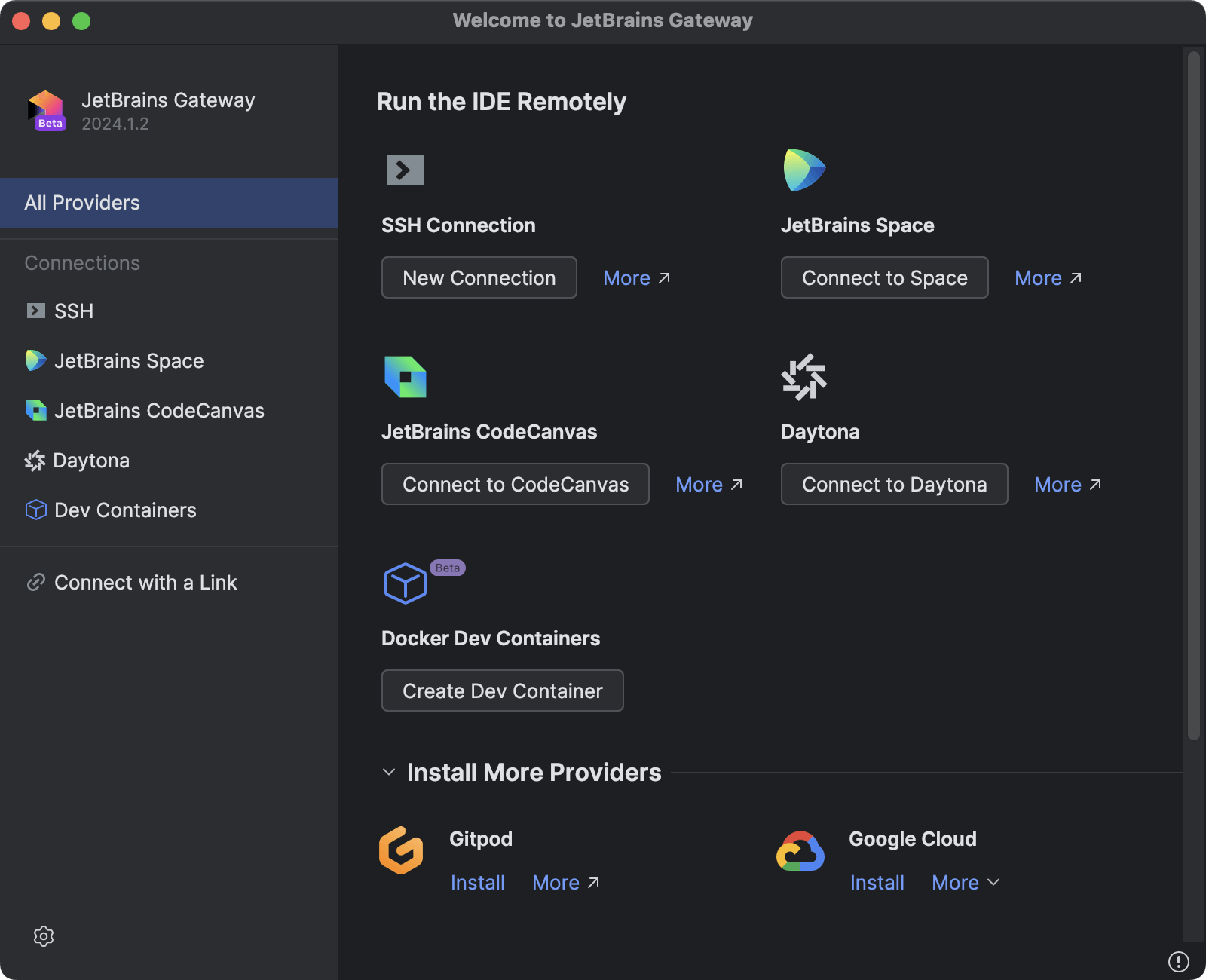Open the More link for JetBrains Space
Image resolution: width=1206 pixels, height=980 pixels.
[1048, 278]
